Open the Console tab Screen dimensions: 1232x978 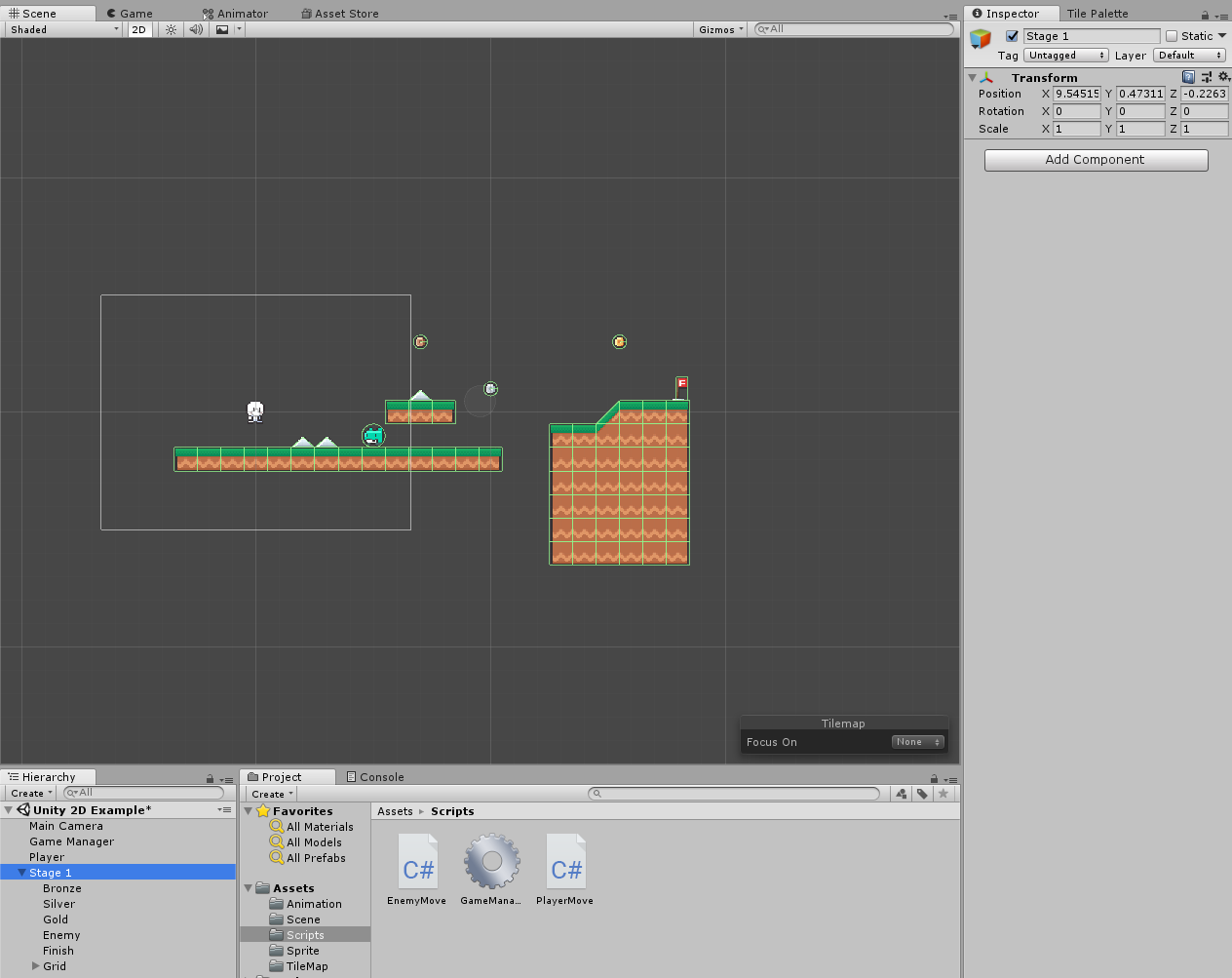point(375,777)
